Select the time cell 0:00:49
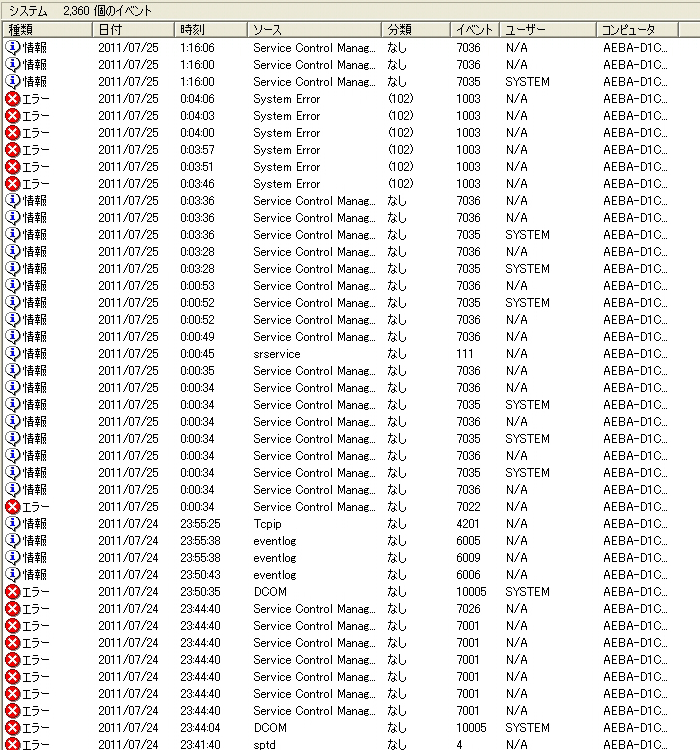This screenshot has width=700, height=750. [x=197, y=336]
